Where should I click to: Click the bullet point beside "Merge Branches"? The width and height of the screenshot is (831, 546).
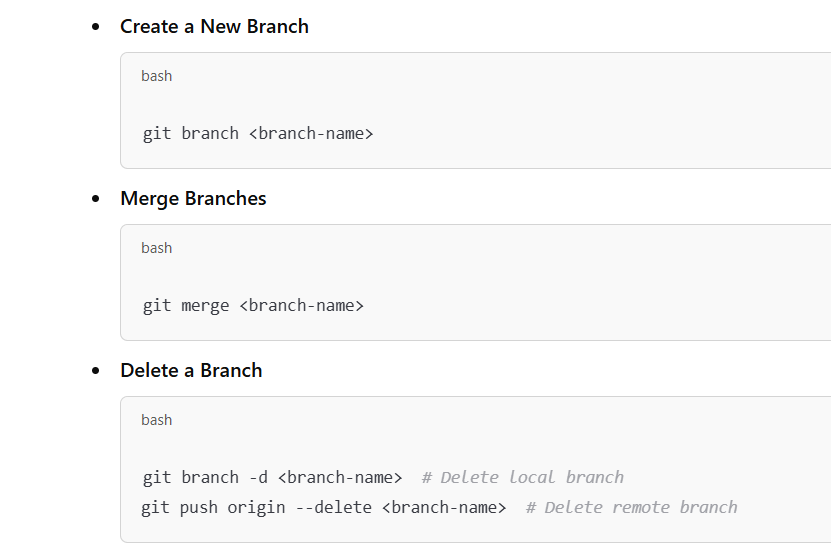click(x=96, y=199)
